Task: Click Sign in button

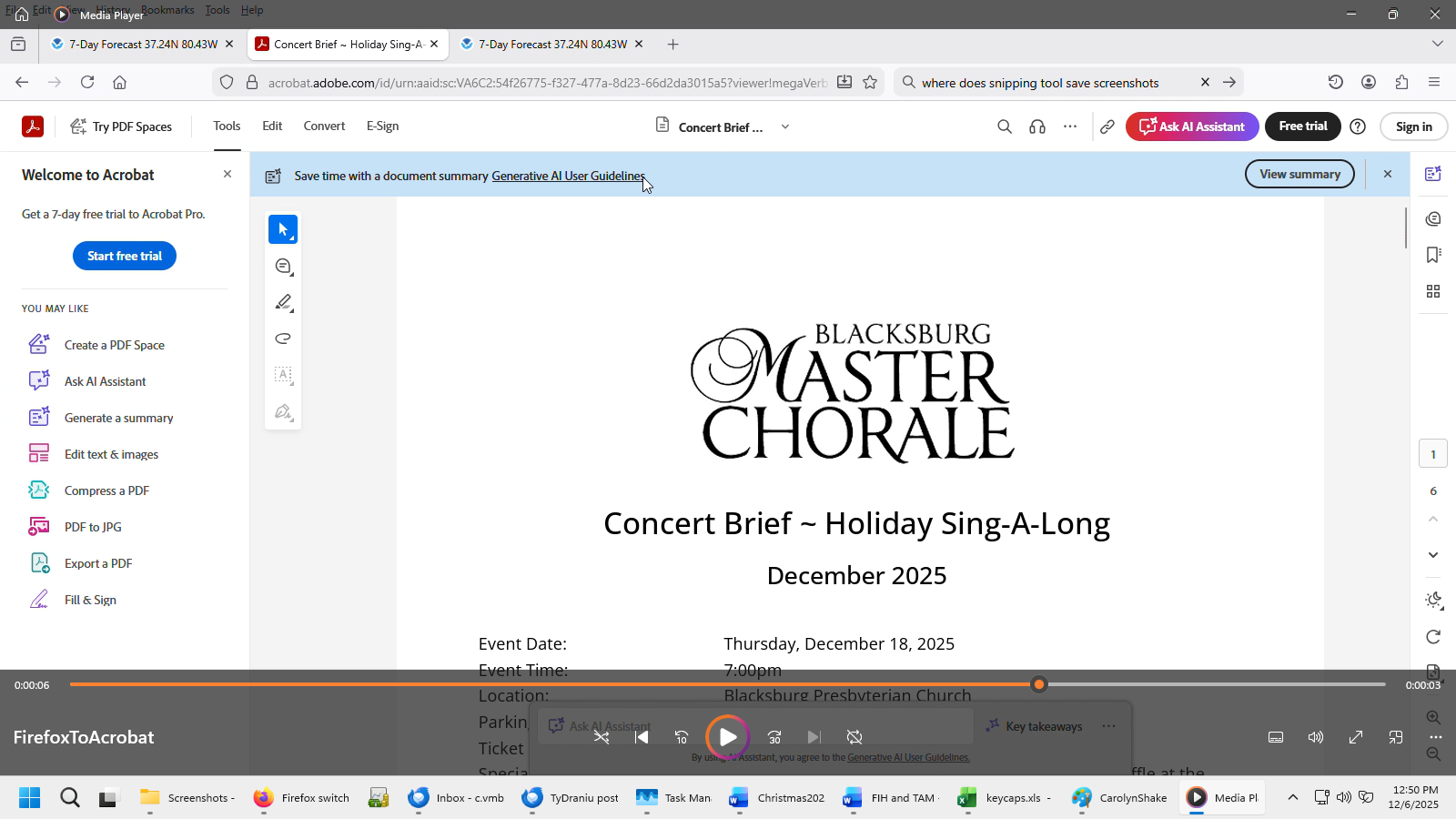Action: click(1413, 126)
